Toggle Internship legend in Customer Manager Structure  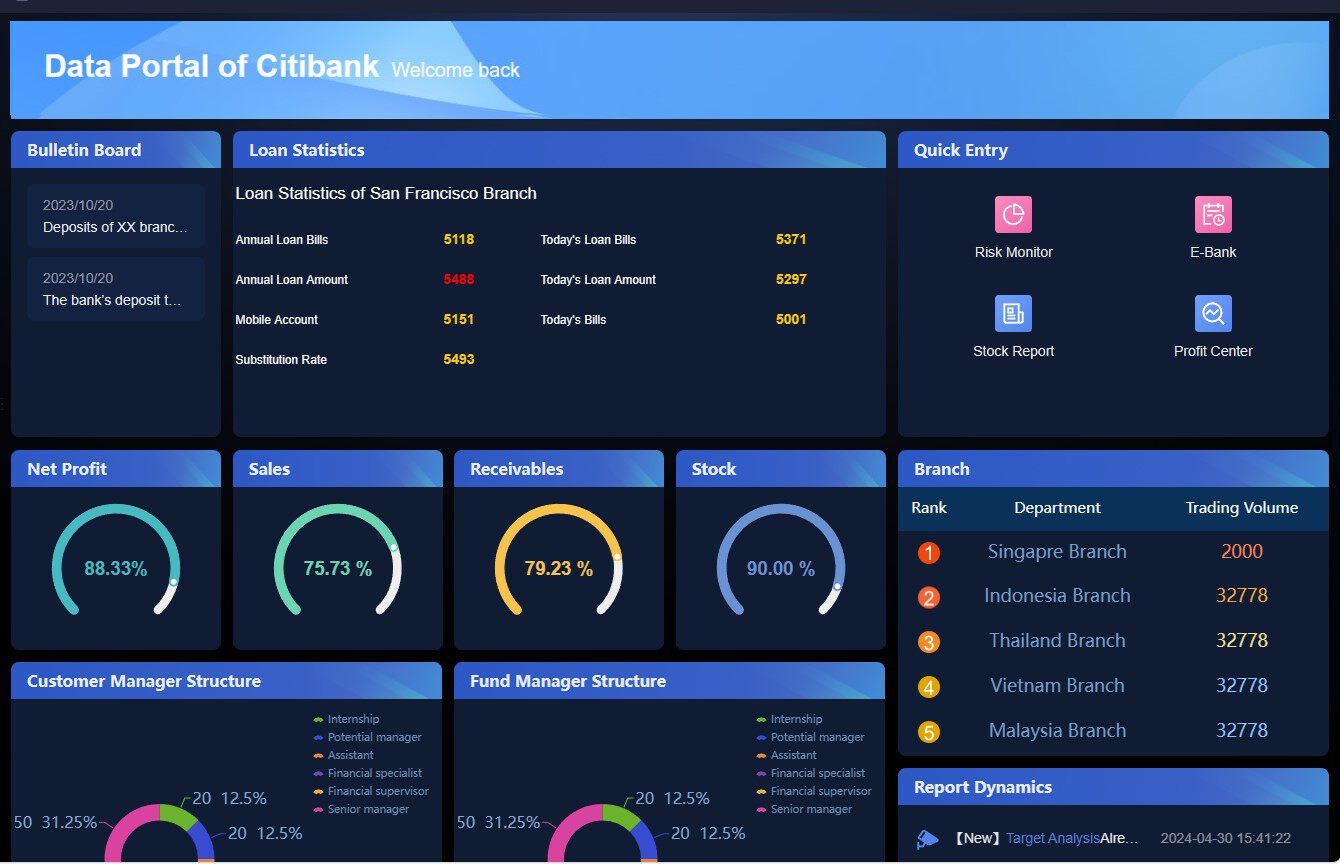pyautogui.click(x=346, y=719)
